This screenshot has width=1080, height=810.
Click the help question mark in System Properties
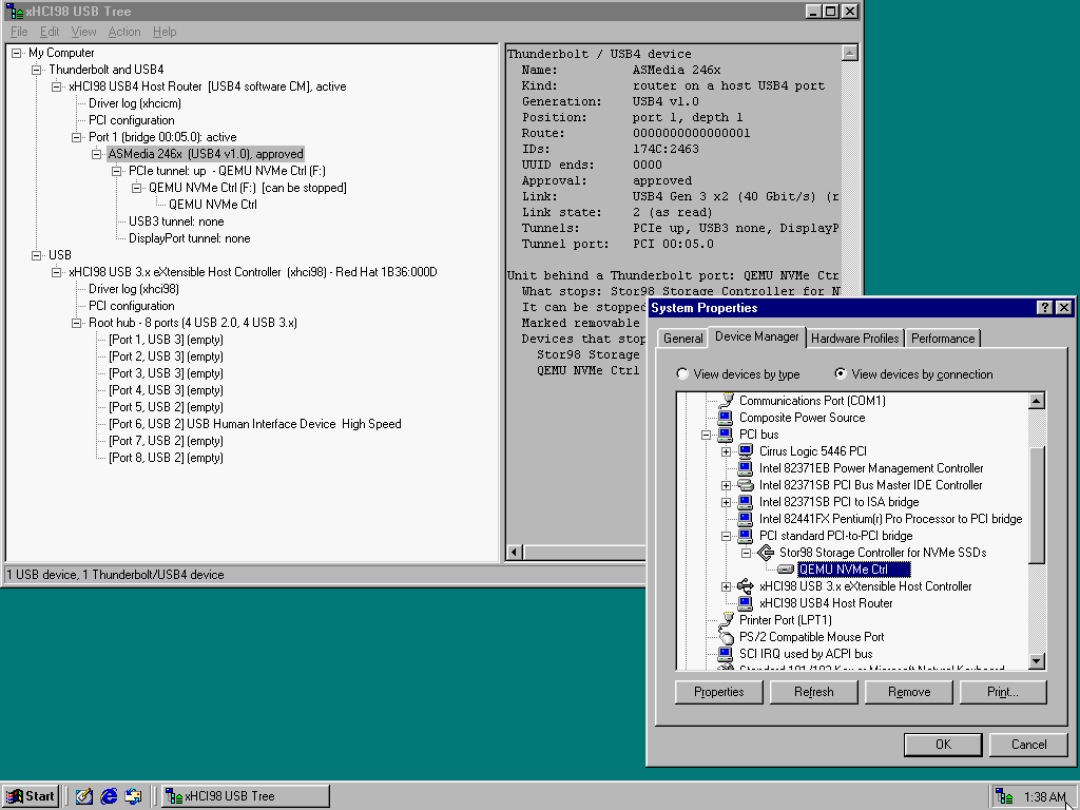(1045, 308)
